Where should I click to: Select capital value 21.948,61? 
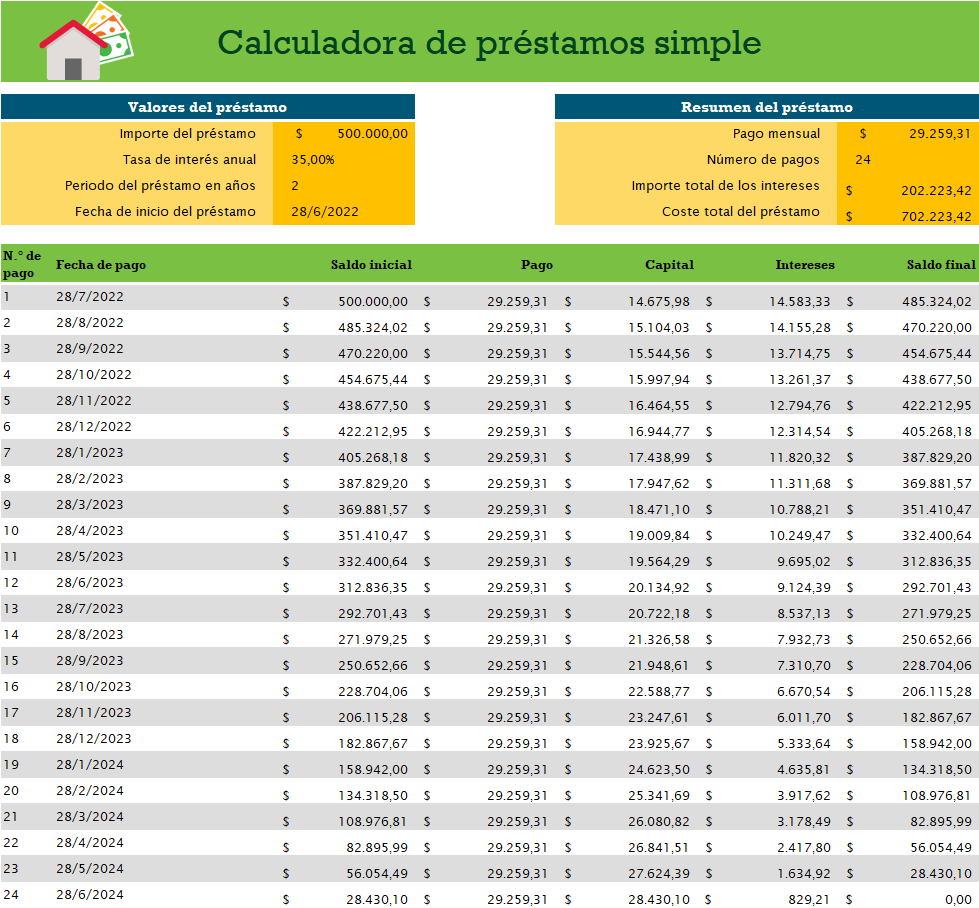pos(659,666)
